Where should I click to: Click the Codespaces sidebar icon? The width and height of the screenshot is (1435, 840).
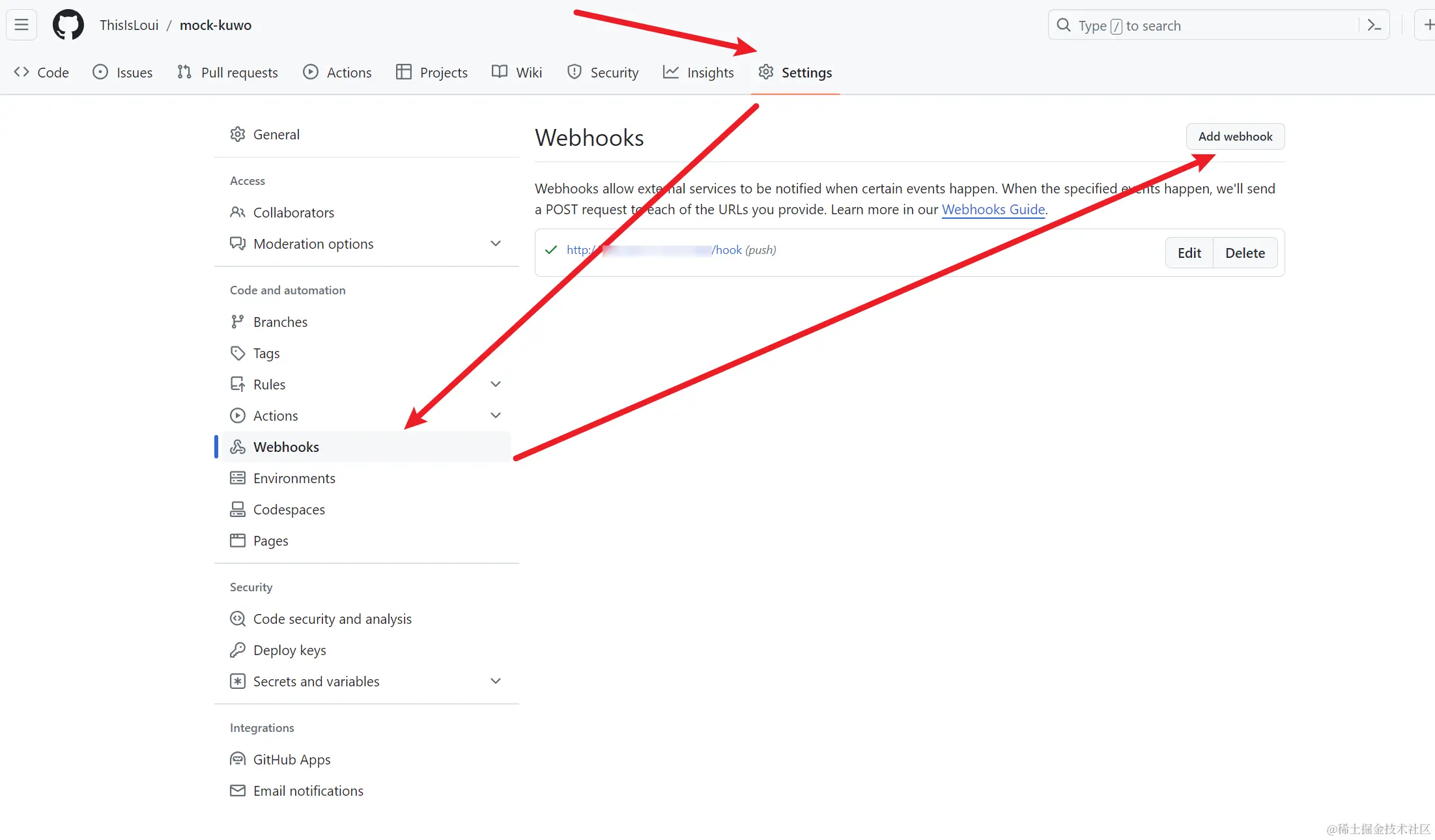click(238, 509)
